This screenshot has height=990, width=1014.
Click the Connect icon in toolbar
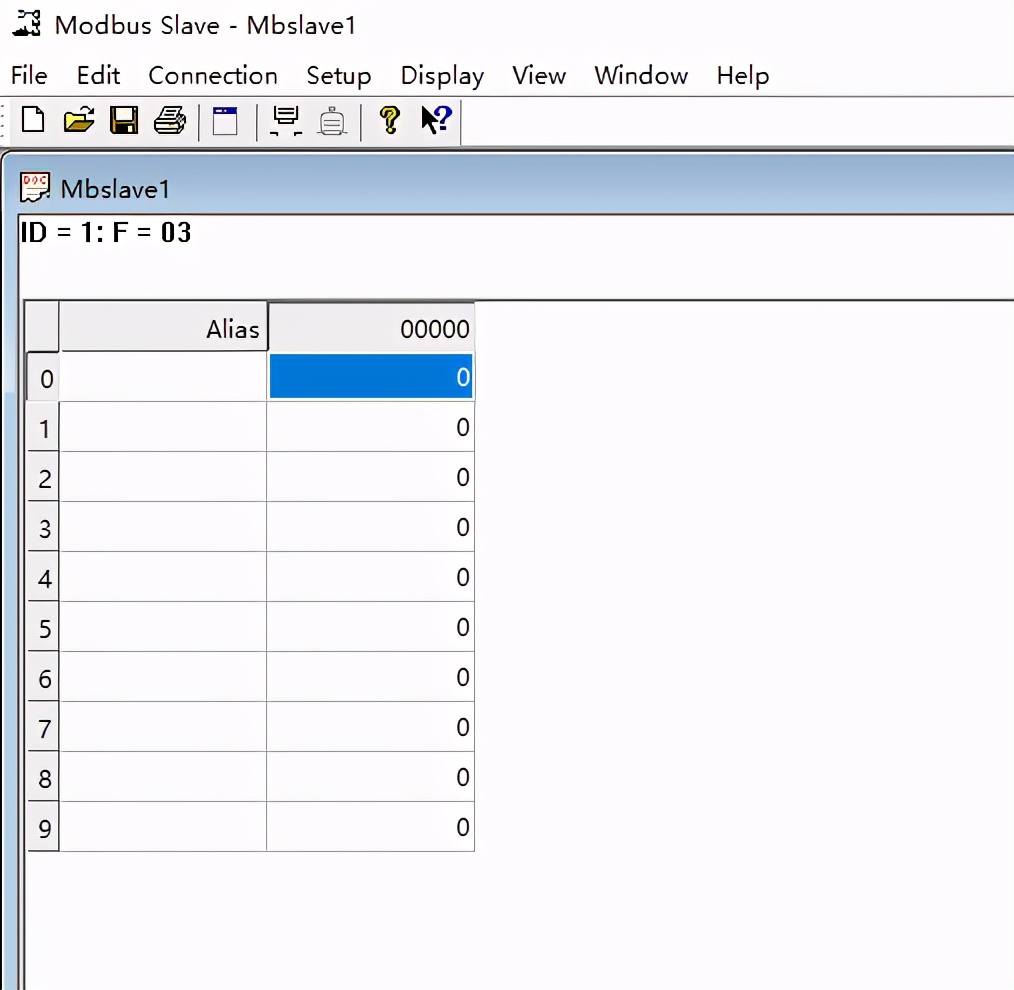point(286,121)
